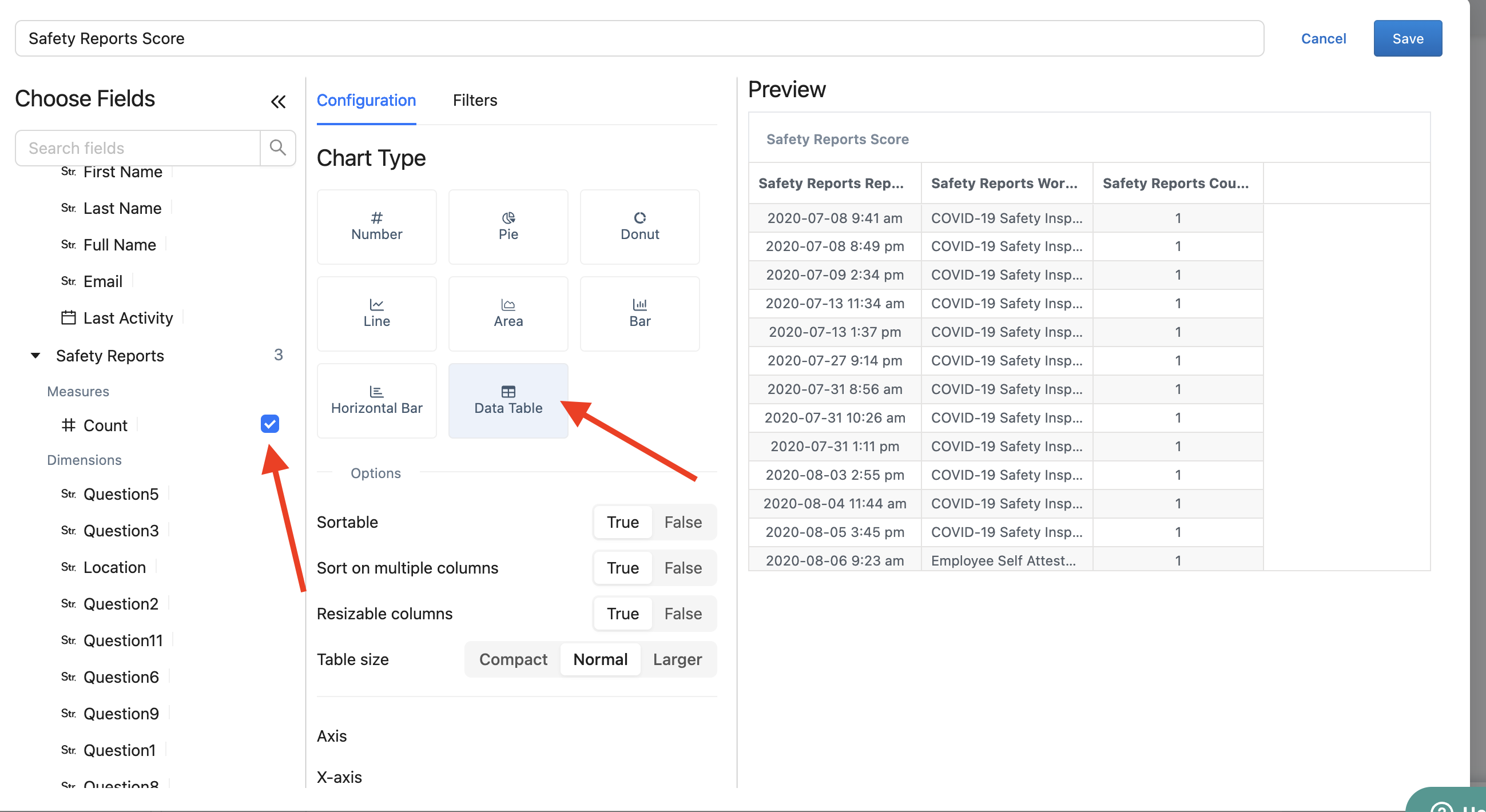
Task: Select the Question6 dimension
Action: click(121, 677)
